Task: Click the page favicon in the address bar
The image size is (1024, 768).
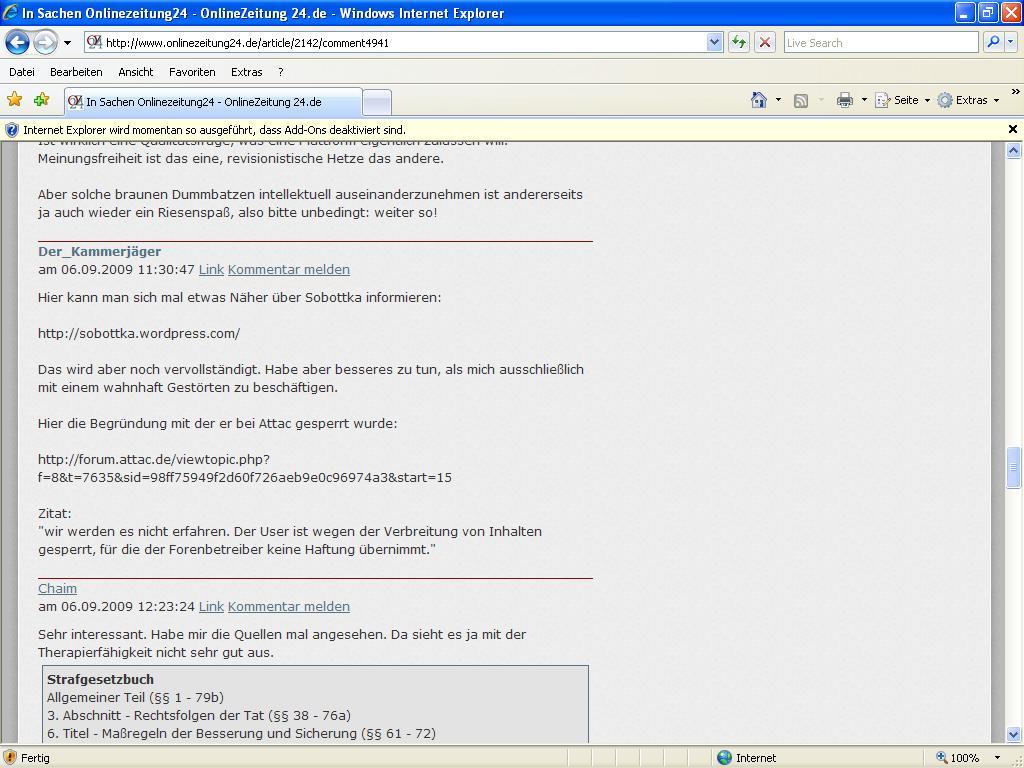Action: coord(95,42)
